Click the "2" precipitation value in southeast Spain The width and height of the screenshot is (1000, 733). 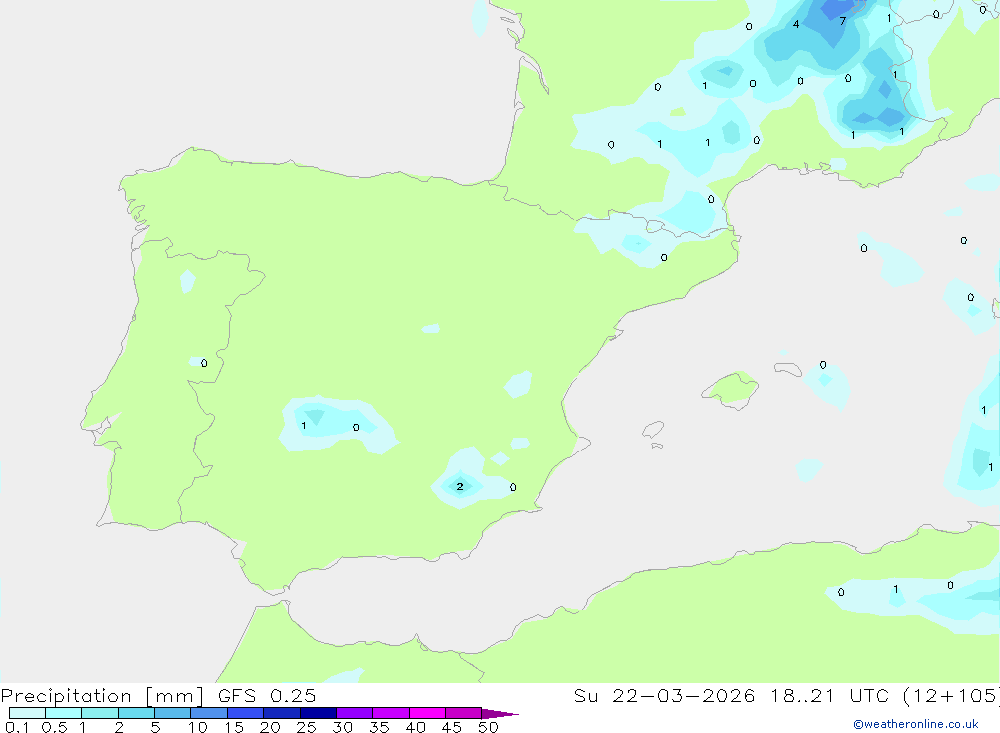460,487
